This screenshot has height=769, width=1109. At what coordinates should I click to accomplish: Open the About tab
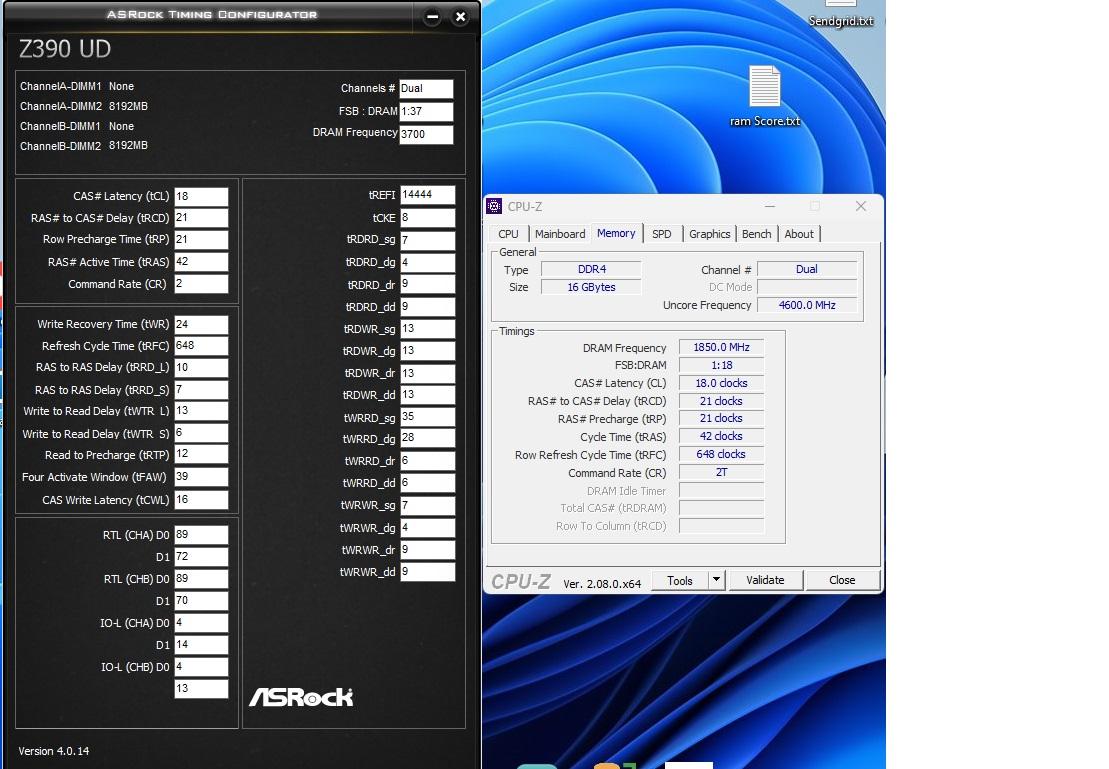point(799,234)
